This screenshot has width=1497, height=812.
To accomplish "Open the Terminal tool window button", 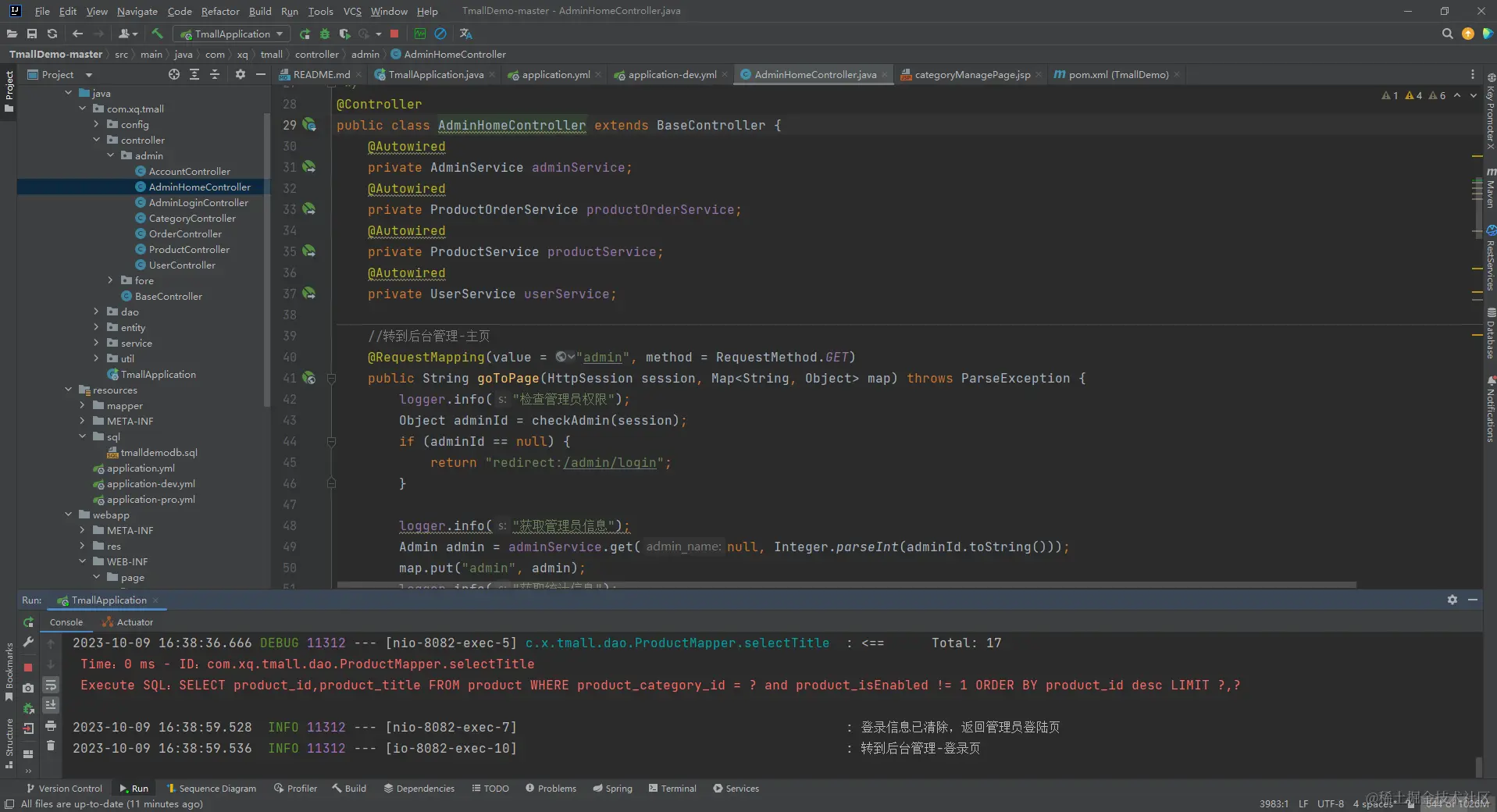I will pos(672,789).
